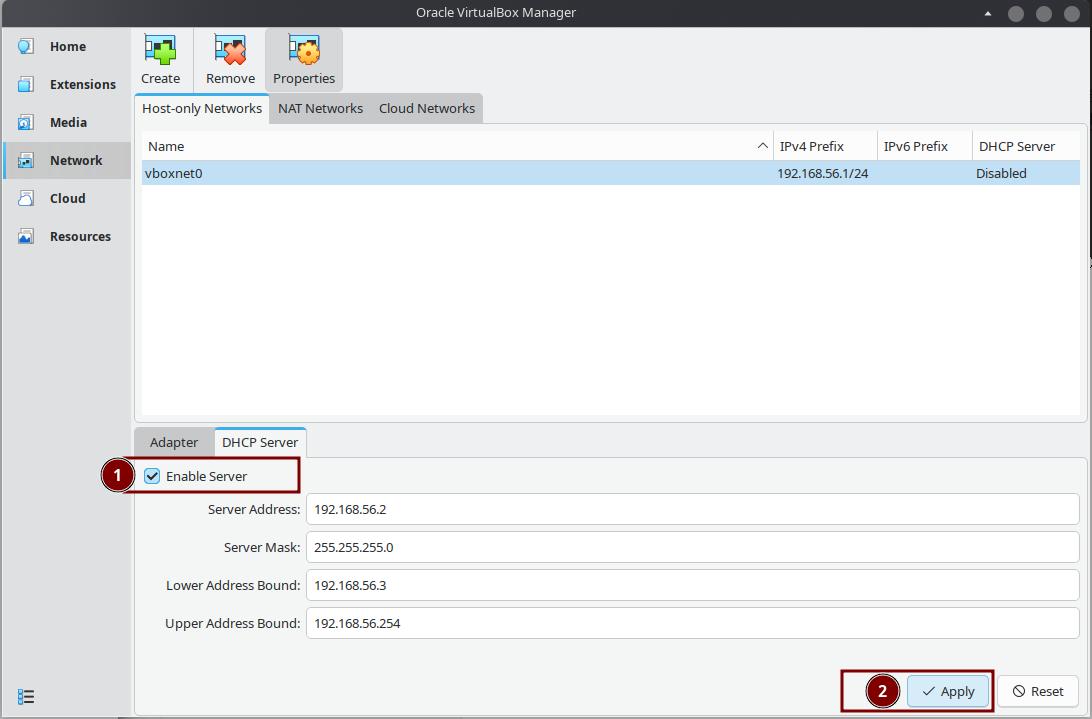
Task: Click the Disabled DHCP status cell
Action: [x=1001, y=173]
